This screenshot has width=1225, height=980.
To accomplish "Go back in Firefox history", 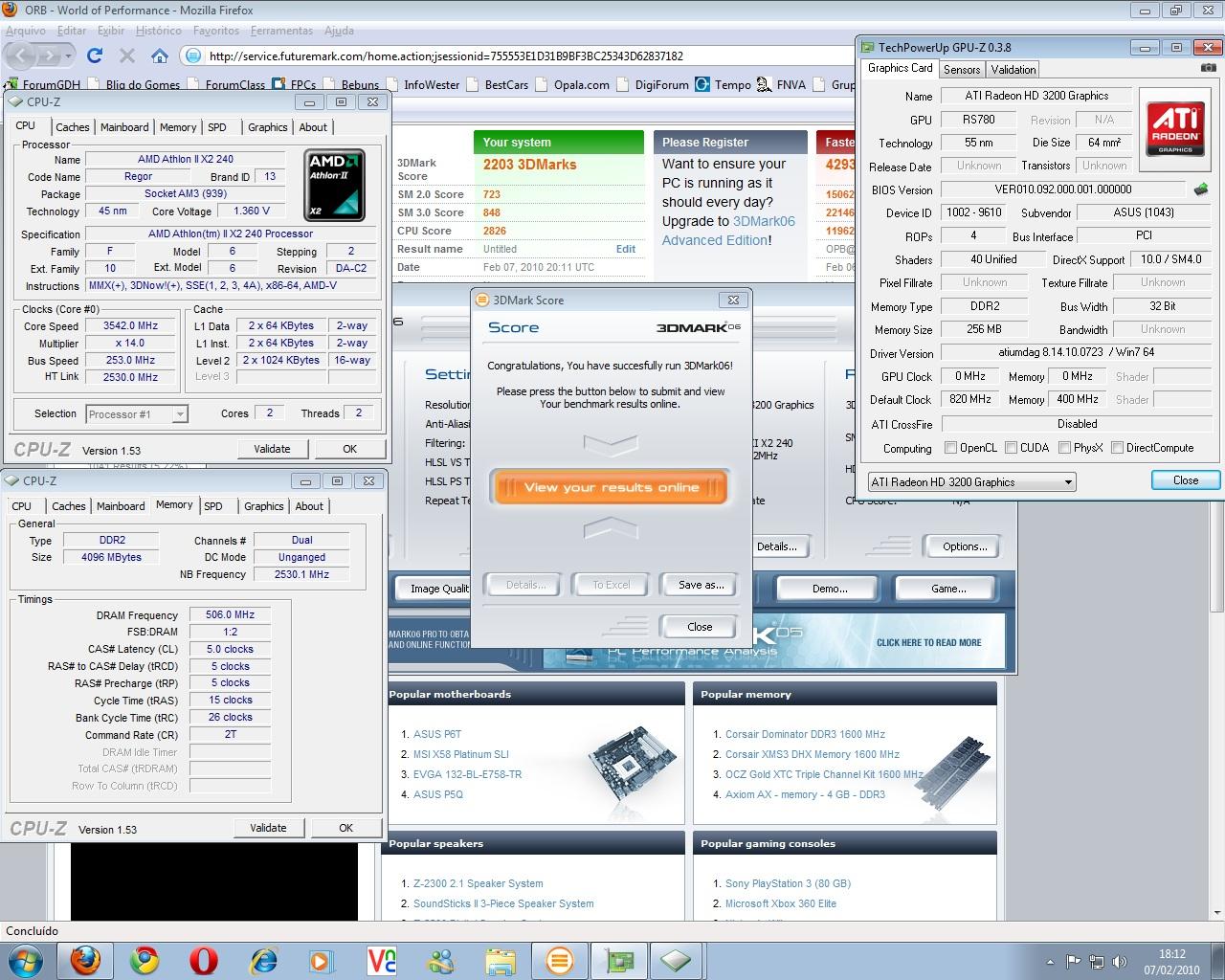I will (21, 56).
